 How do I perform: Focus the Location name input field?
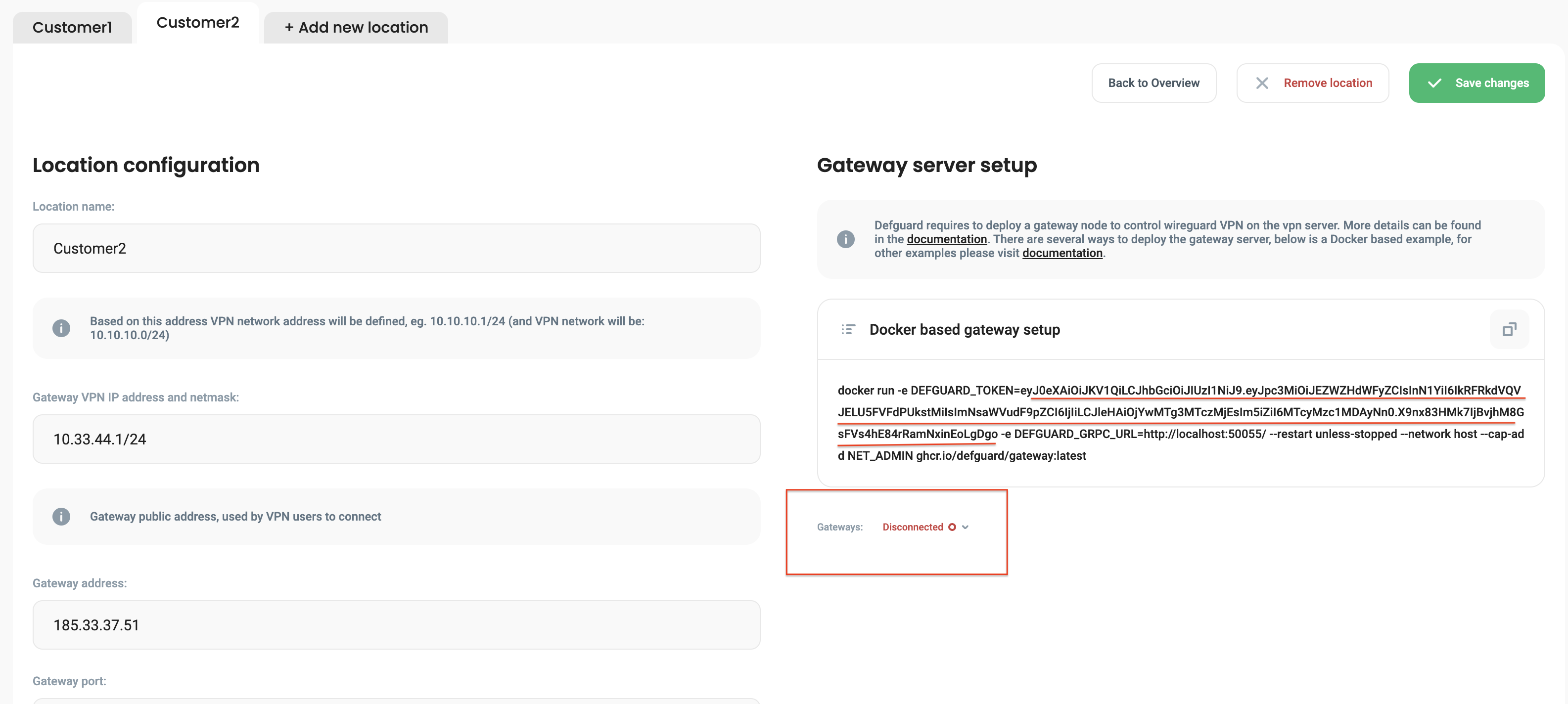coord(396,248)
